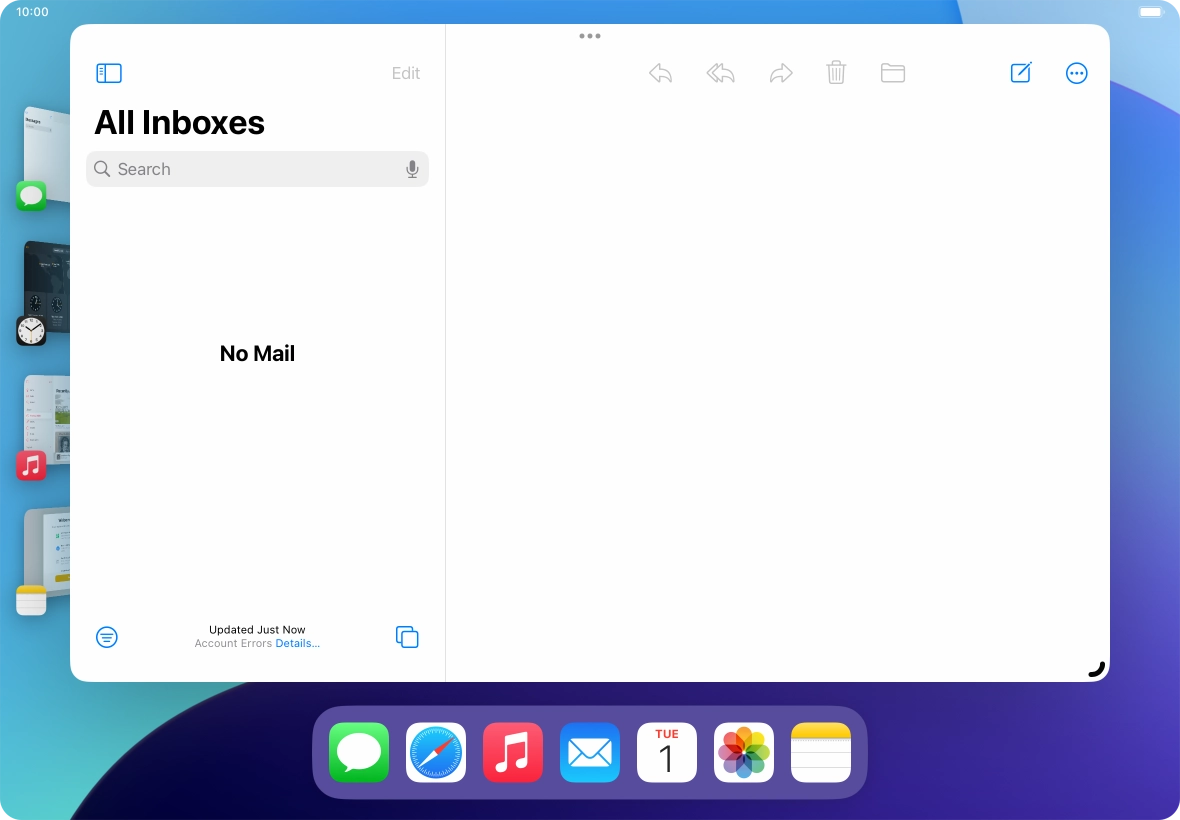Click the Edit button above the inbox
Viewport: 1180px width, 820px height.
coord(405,73)
